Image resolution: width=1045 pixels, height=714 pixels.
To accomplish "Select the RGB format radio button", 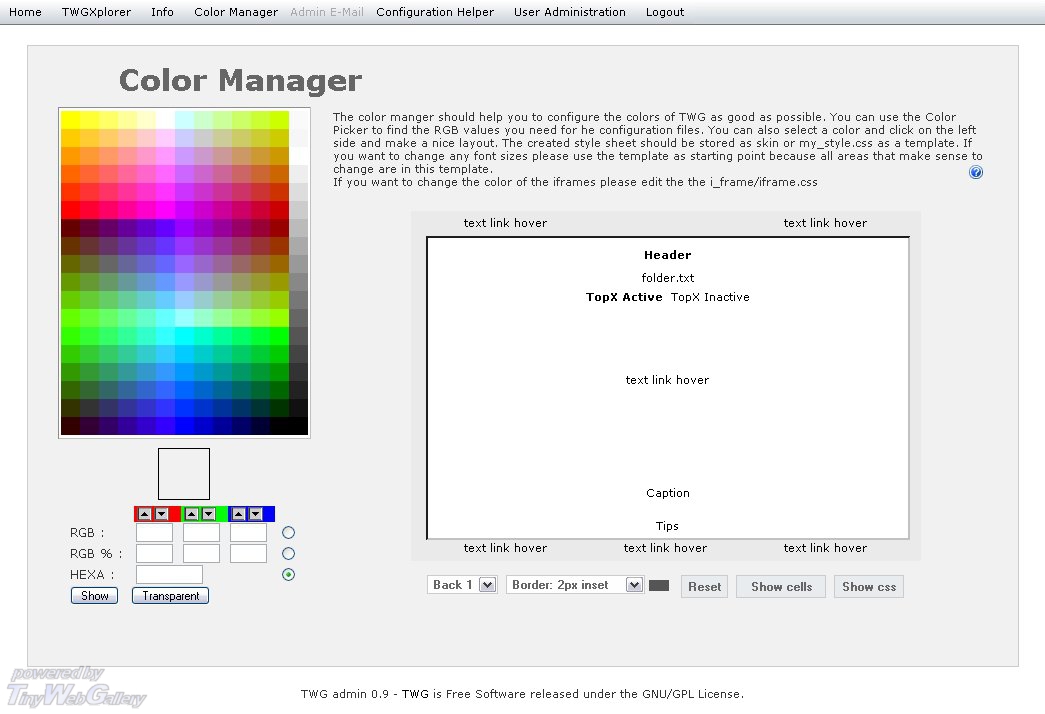I will tap(289, 533).
